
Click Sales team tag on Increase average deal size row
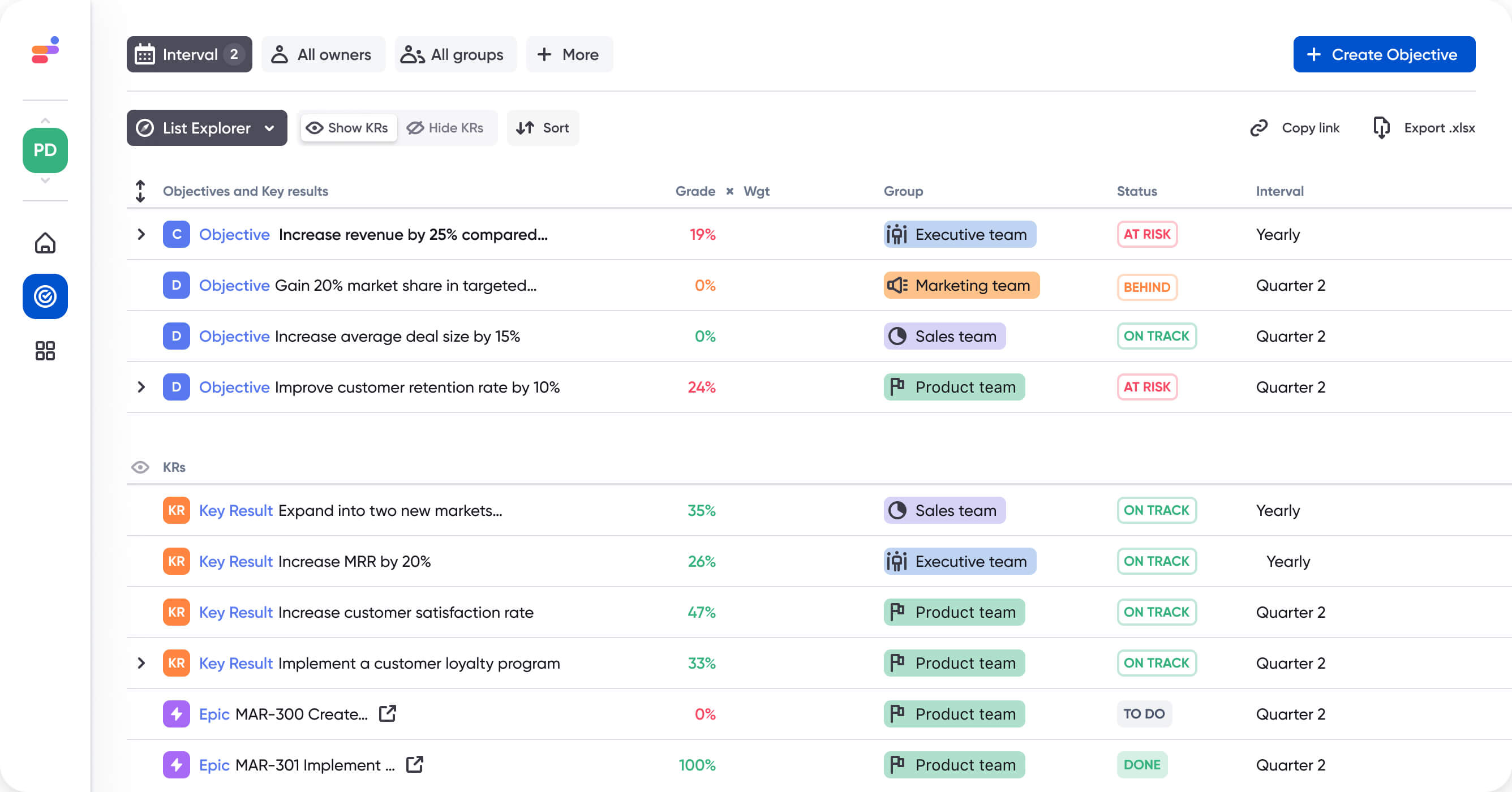(x=944, y=336)
